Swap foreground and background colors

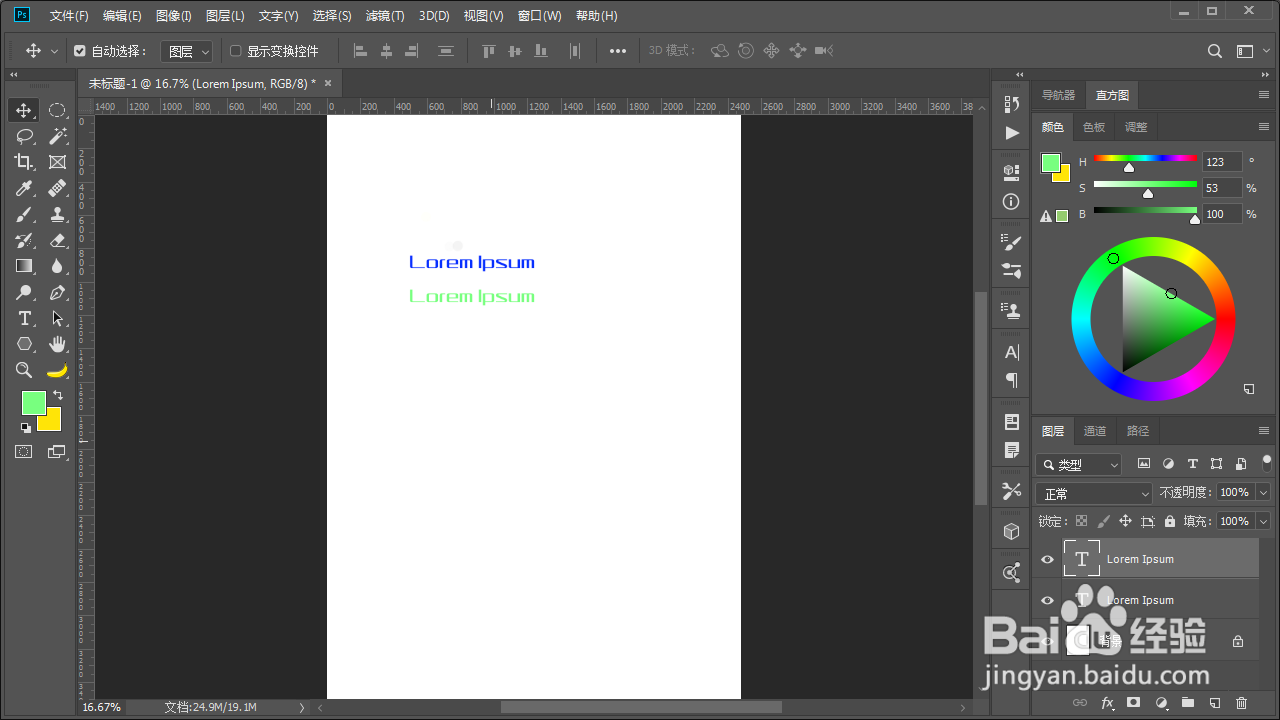click(x=58, y=395)
